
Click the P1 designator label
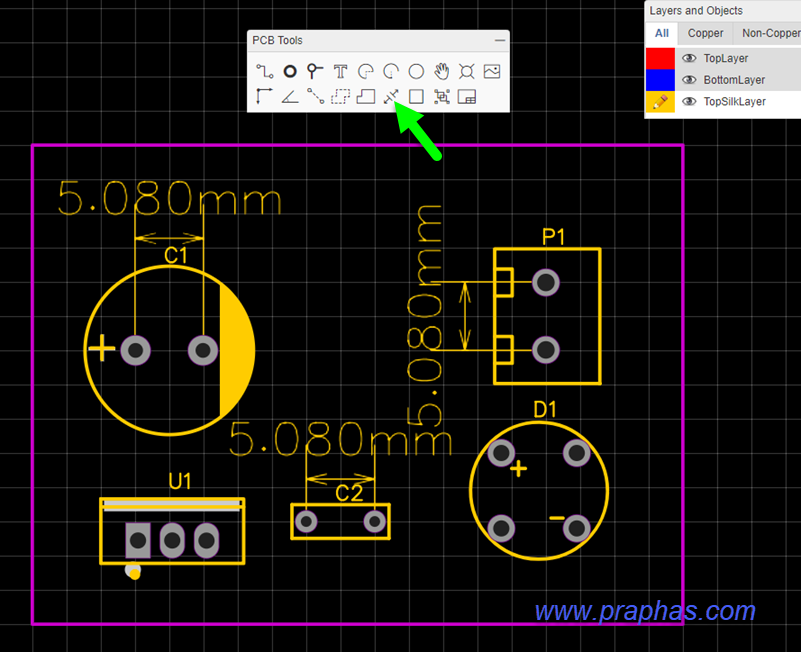point(553,237)
